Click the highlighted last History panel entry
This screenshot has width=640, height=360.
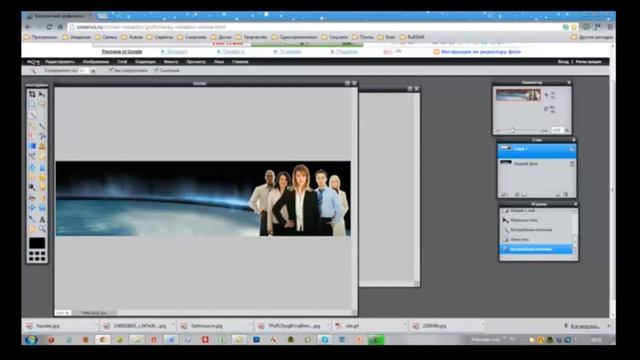[536, 249]
